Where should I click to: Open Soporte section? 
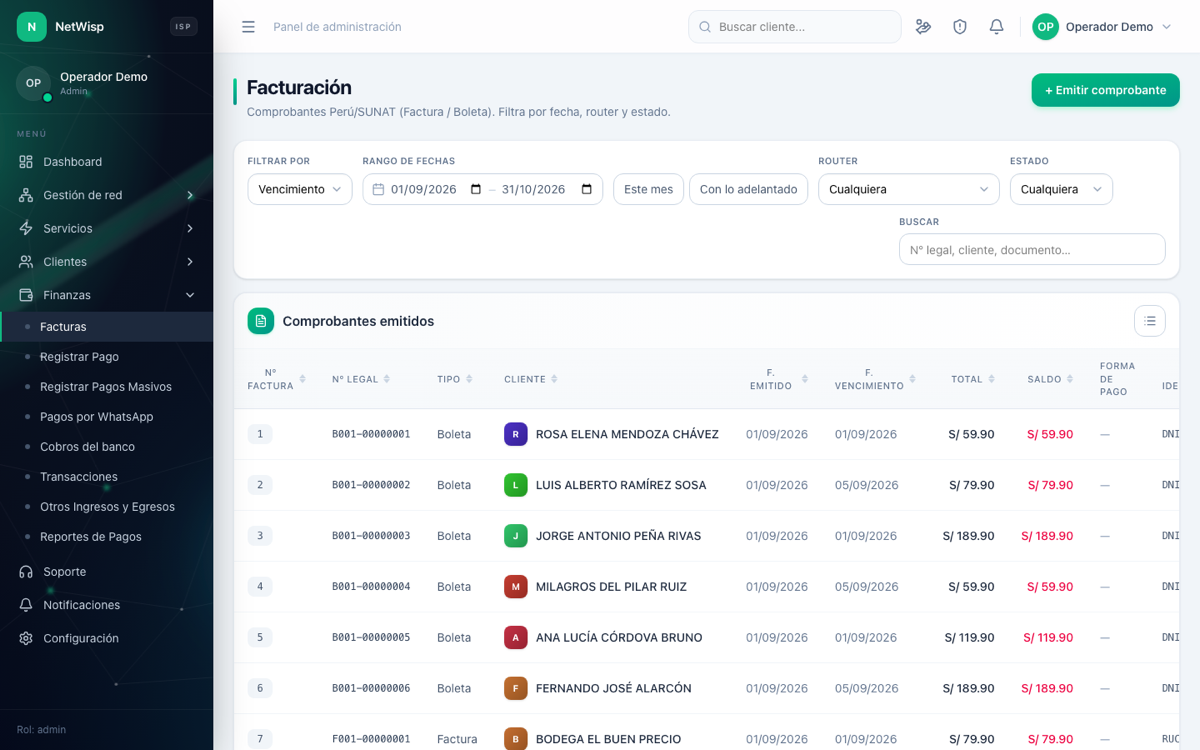pyautogui.click(x=106, y=572)
